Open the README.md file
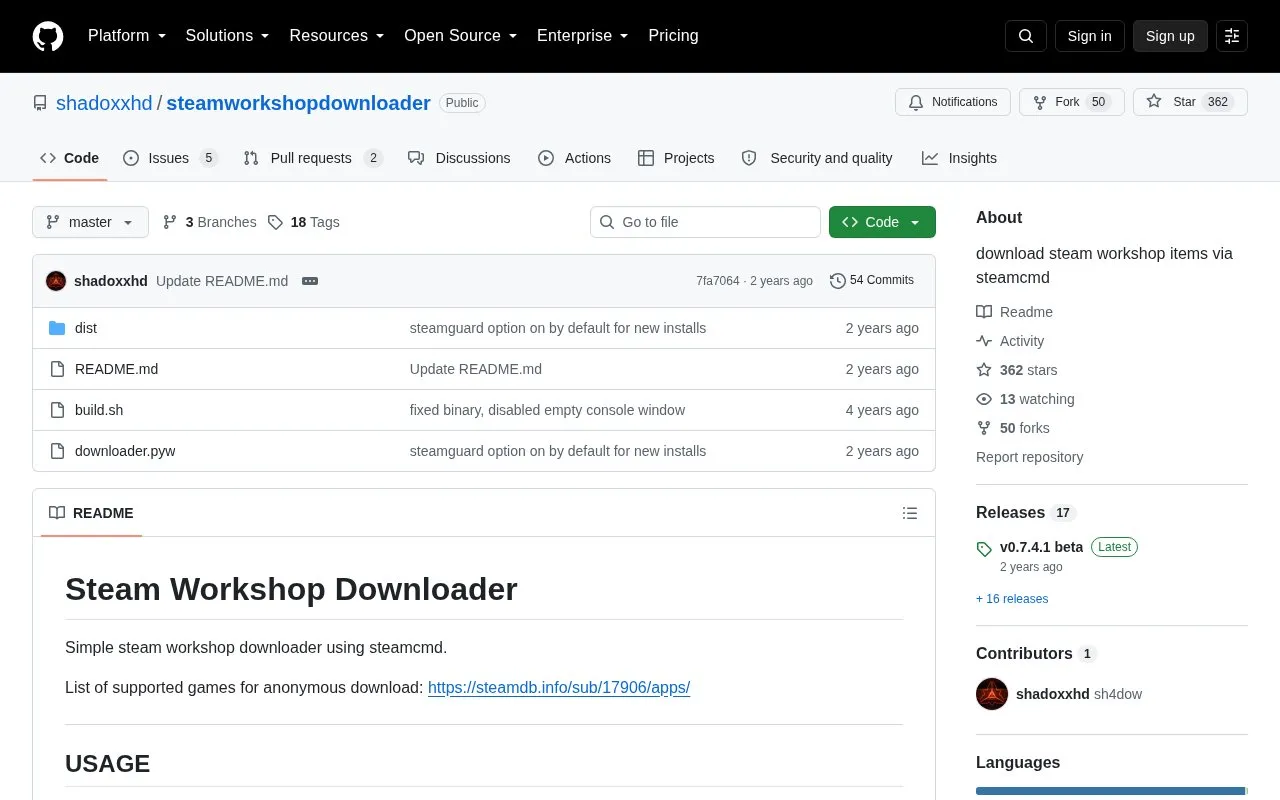Screen dimensions: 1280x800 [116, 369]
